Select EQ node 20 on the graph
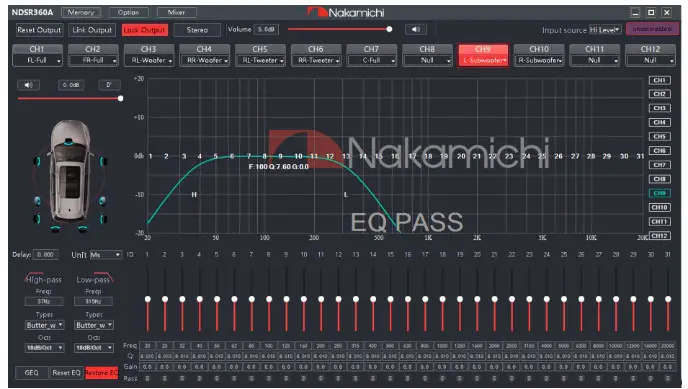The image size is (688, 389). 461,156
